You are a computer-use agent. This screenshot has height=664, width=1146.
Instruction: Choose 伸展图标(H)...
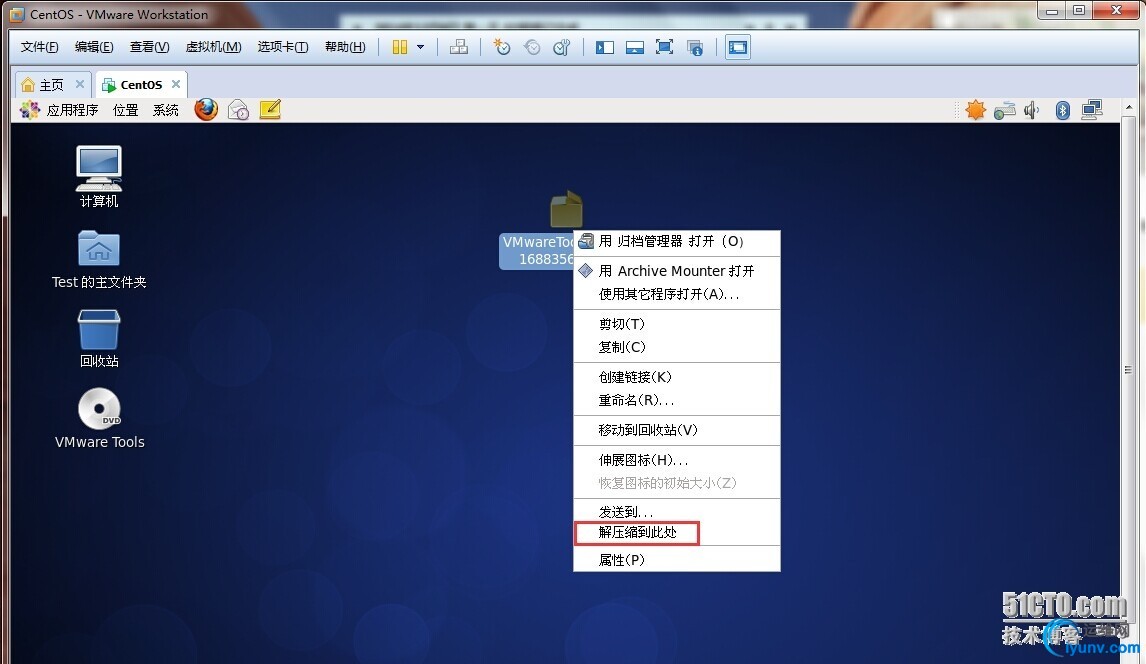[677, 460]
